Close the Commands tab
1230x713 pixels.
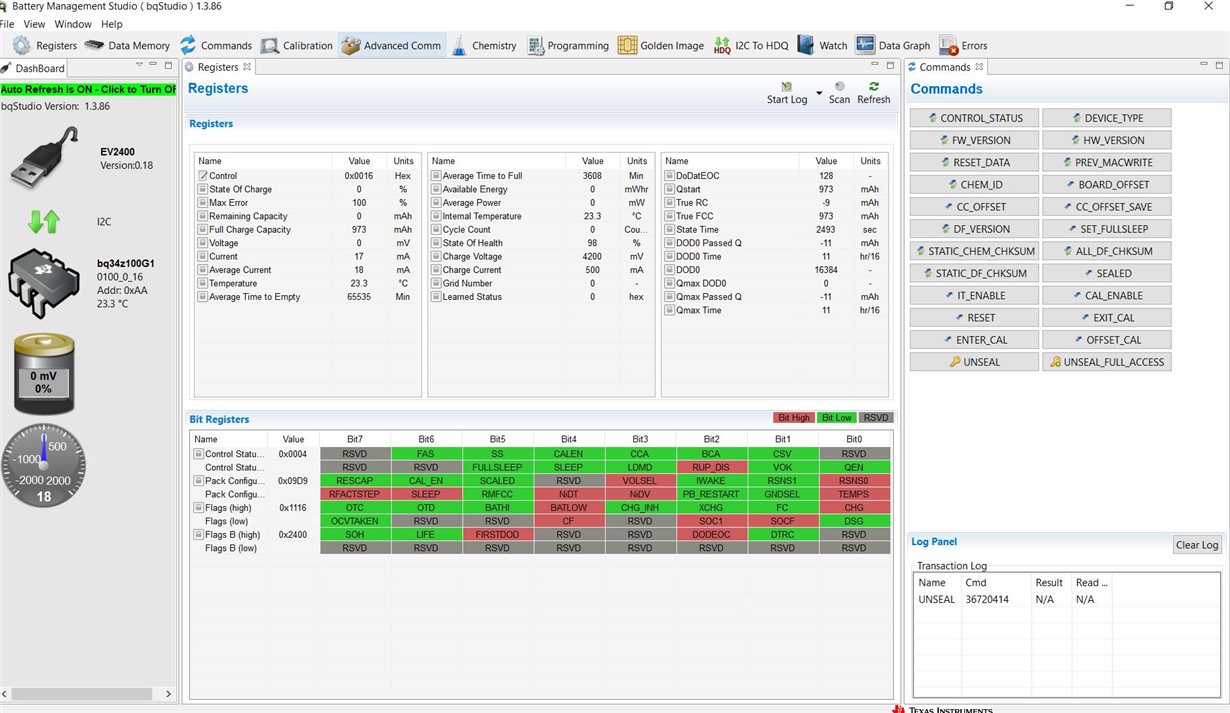[980, 67]
